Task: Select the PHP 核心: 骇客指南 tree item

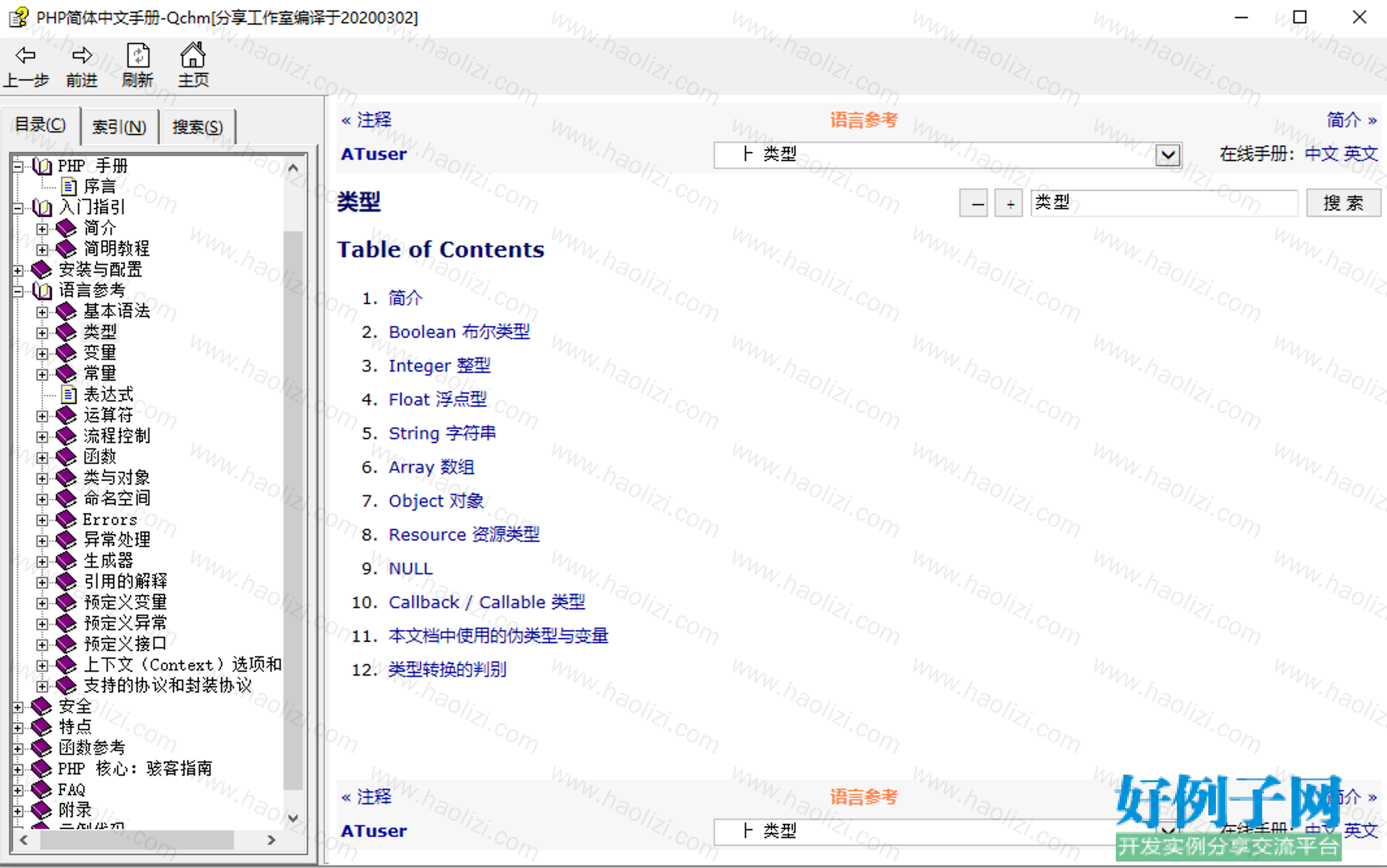Action: click(x=135, y=769)
